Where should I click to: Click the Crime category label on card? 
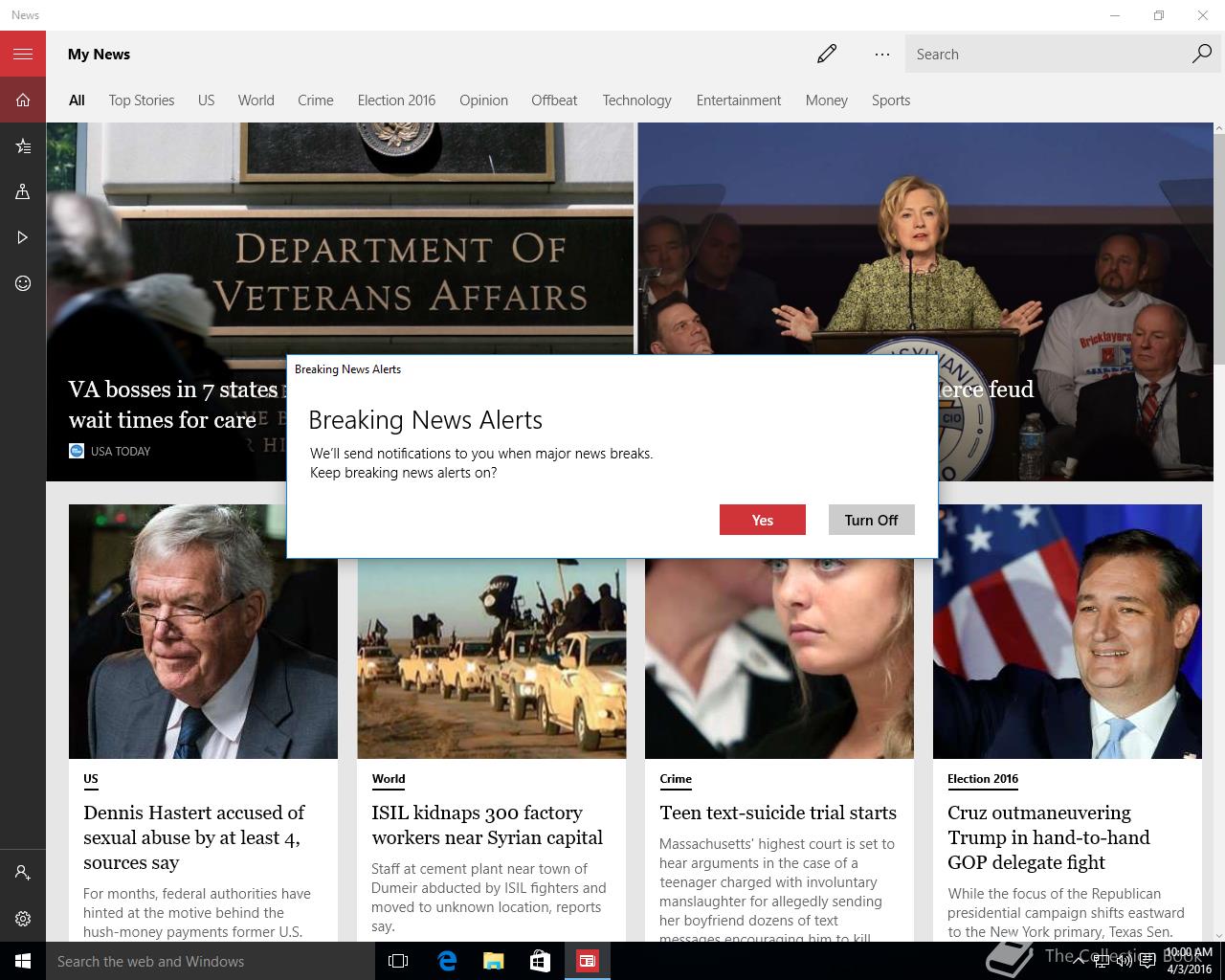[x=676, y=779]
